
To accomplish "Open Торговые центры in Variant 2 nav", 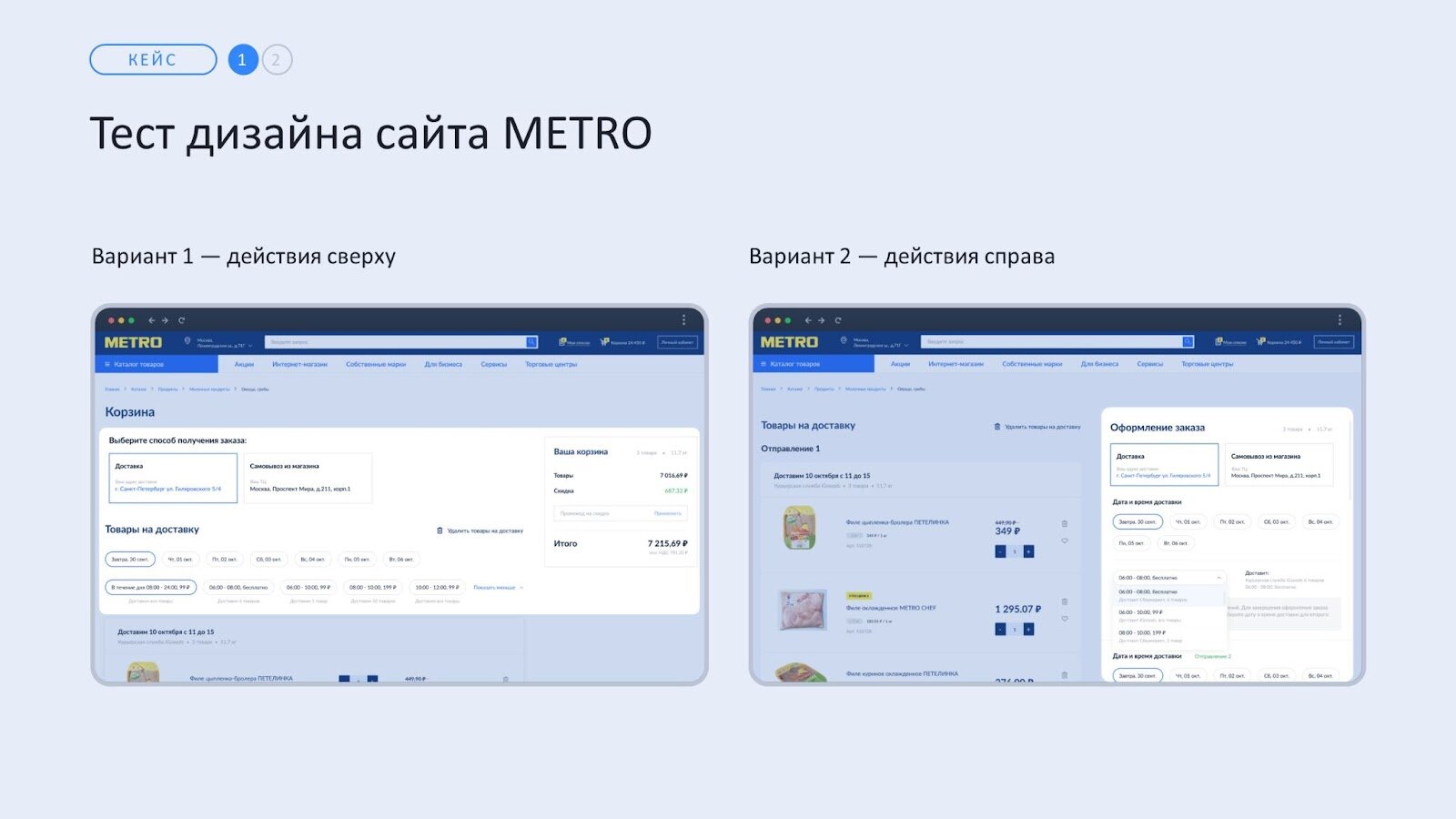I will pos(1207,364).
